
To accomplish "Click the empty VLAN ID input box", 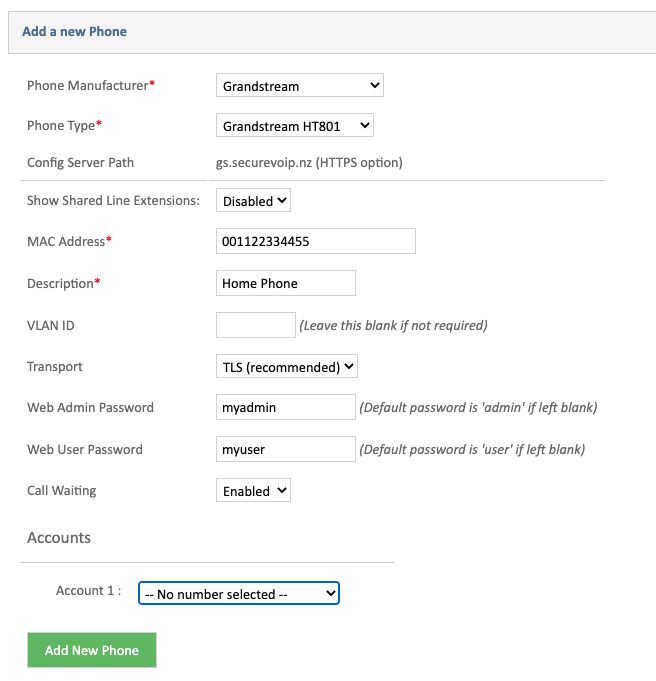I will 256,325.
